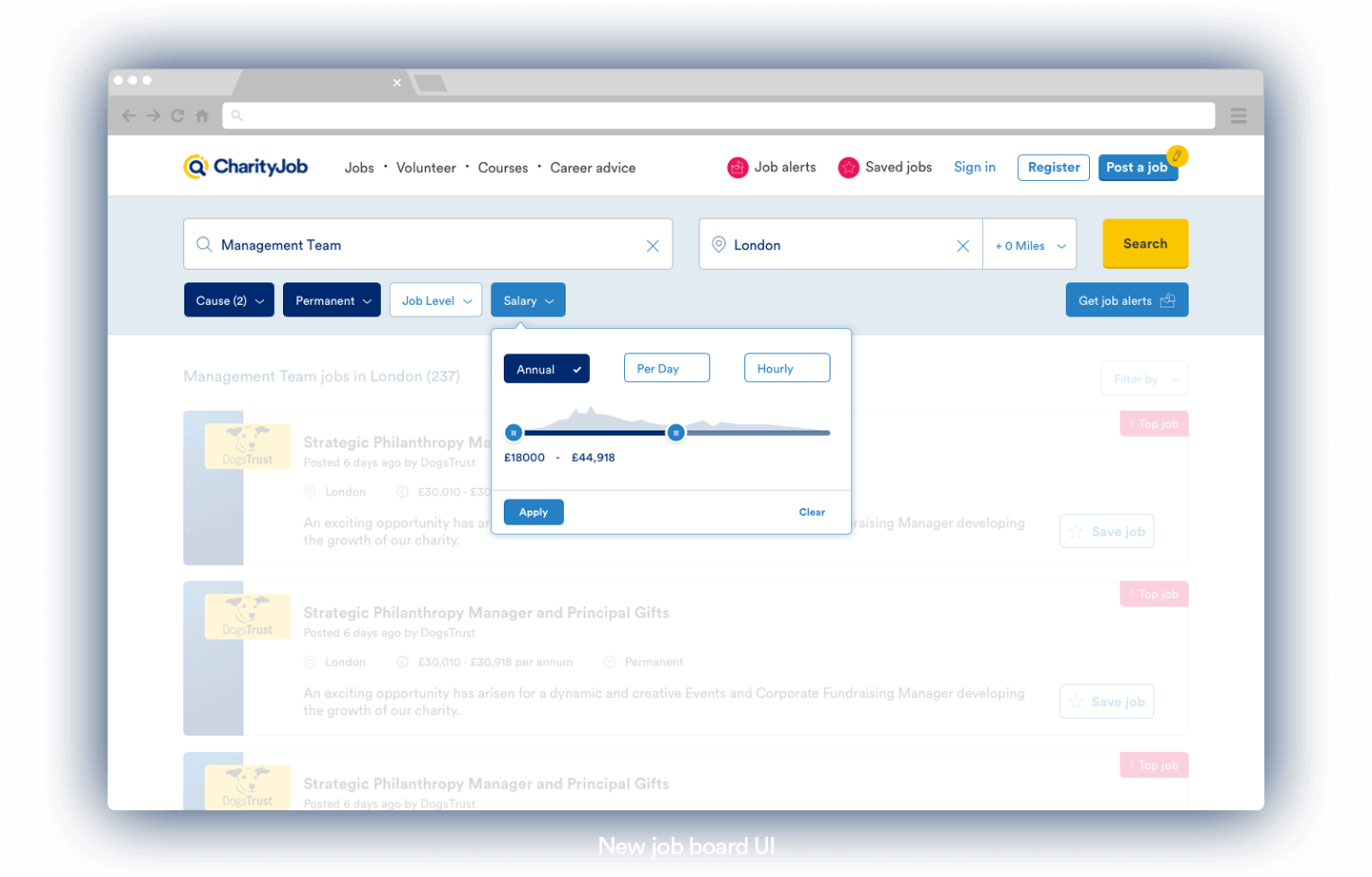Image resolution: width=1372 pixels, height=877 pixels.
Task: Open browser hamburger menu
Action: pyautogui.click(x=1239, y=115)
